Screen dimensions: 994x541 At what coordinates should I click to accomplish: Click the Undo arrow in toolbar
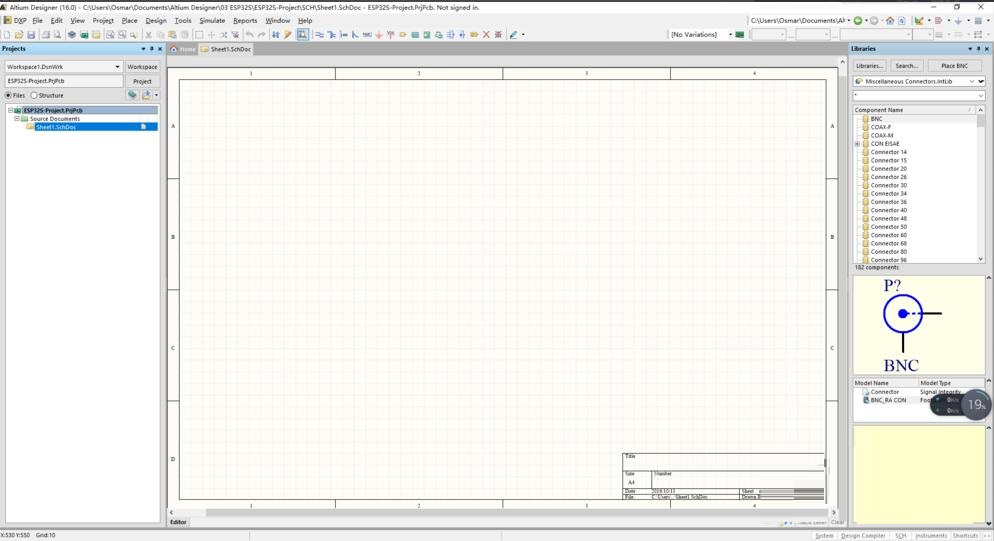tap(249, 35)
